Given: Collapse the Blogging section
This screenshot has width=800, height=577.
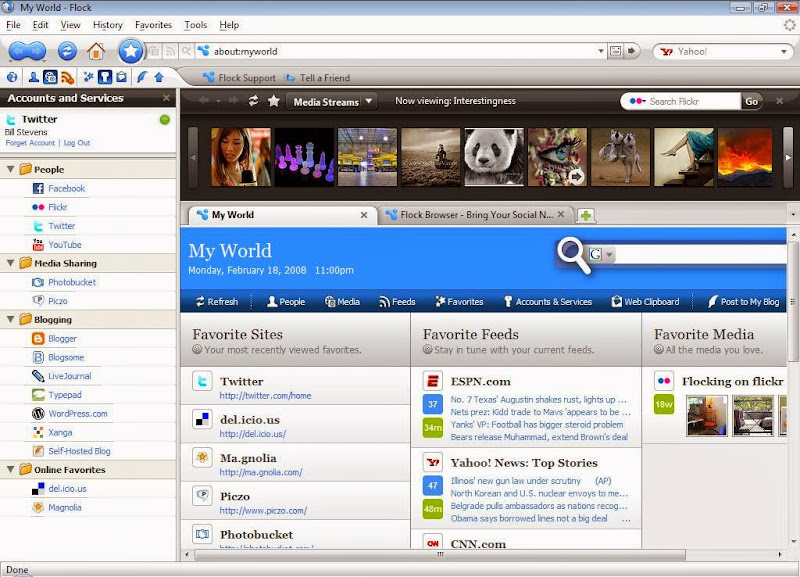Looking at the screenshot, I should [x=11, y=319].
